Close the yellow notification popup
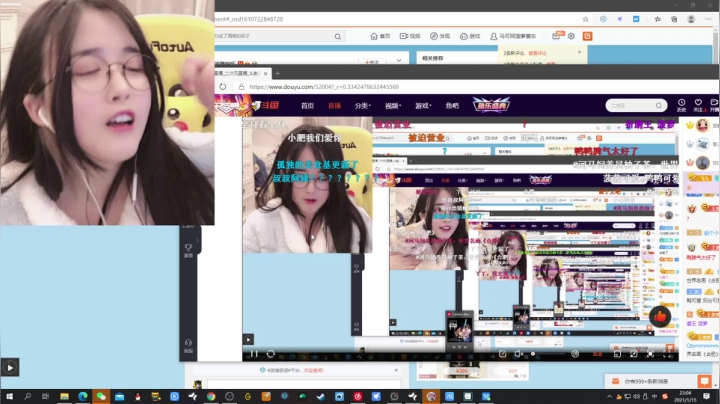The image size is (720, 404). [x=579, y=52]
